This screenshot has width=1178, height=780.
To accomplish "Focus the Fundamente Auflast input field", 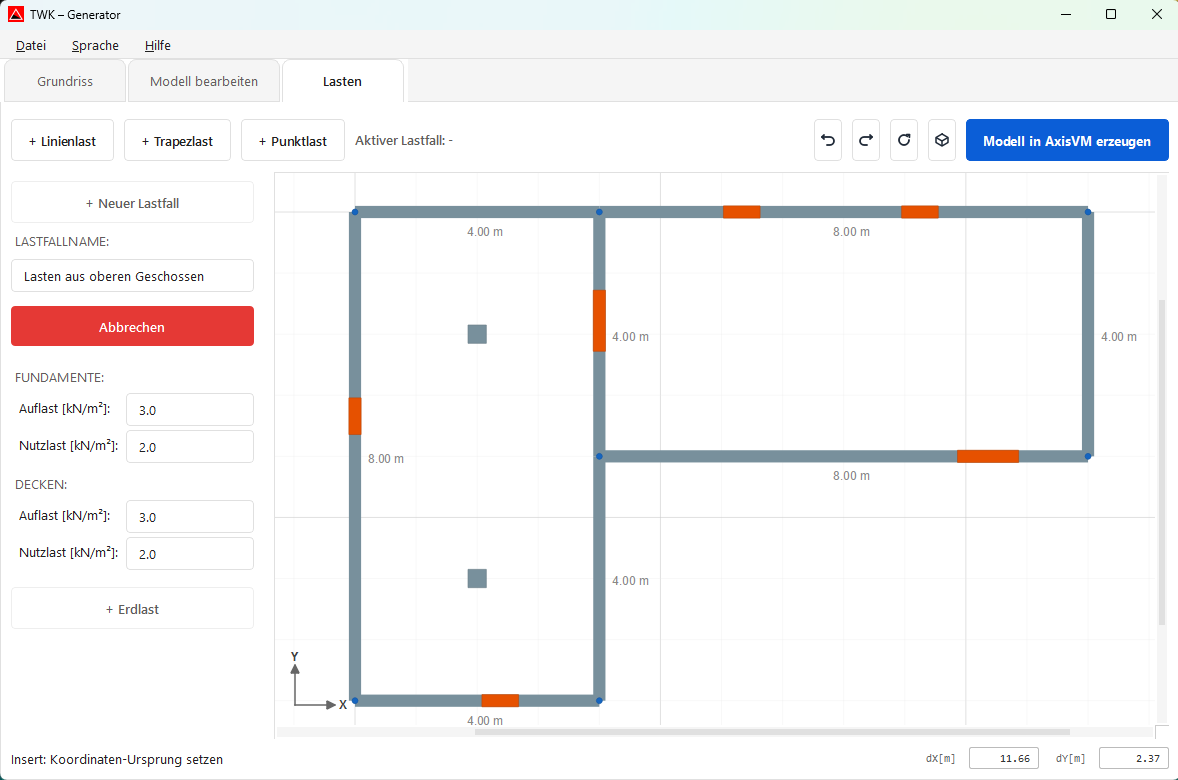I will pos(189,410).
